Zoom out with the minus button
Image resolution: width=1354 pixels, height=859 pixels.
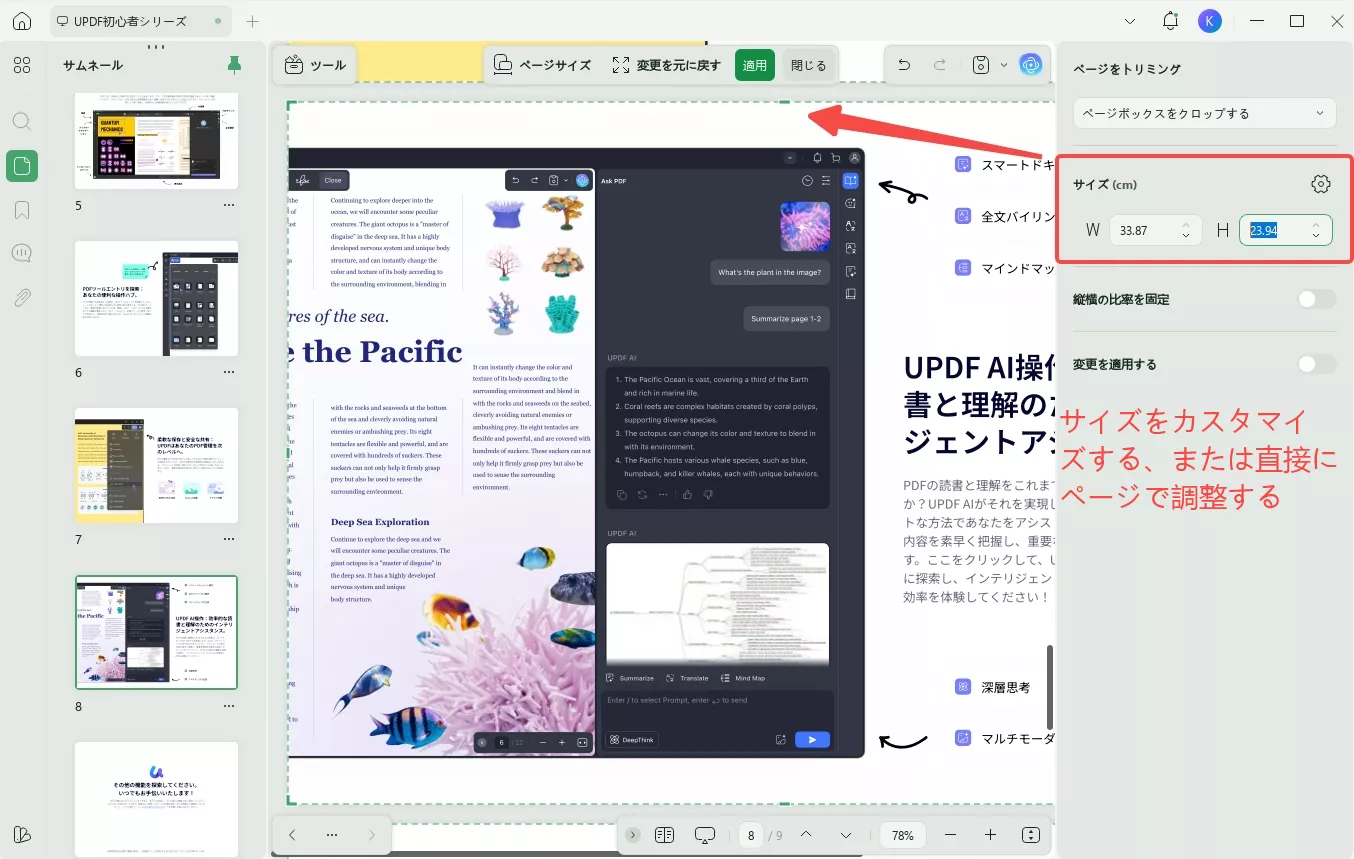point(950,835)
